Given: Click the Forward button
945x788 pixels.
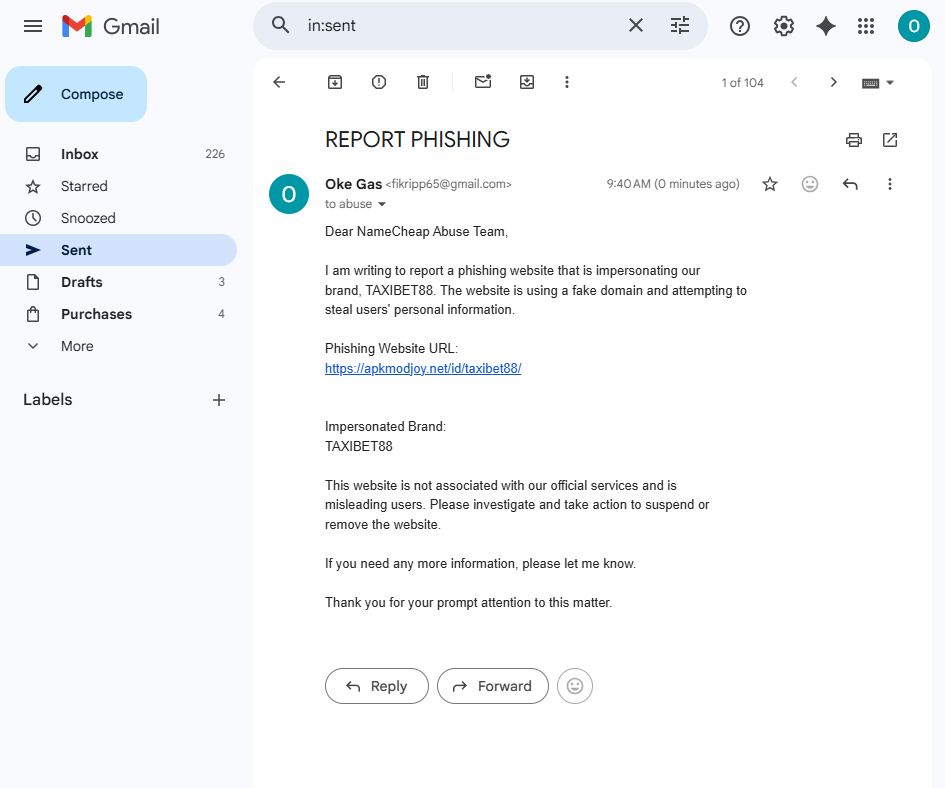Looking at the screenshot, I should [x=493, y=686].
